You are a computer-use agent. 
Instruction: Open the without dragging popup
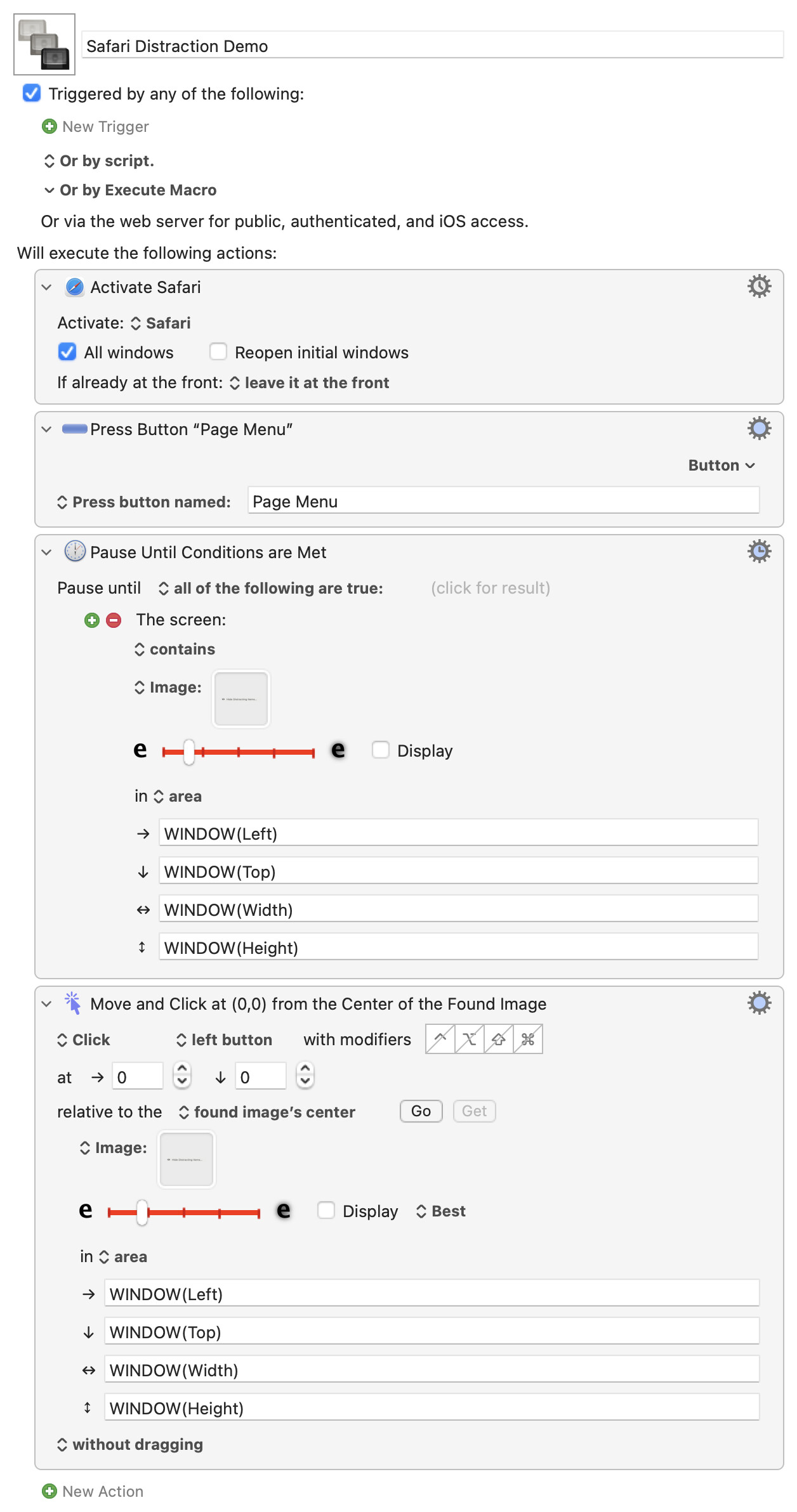tap(129, 1444)
